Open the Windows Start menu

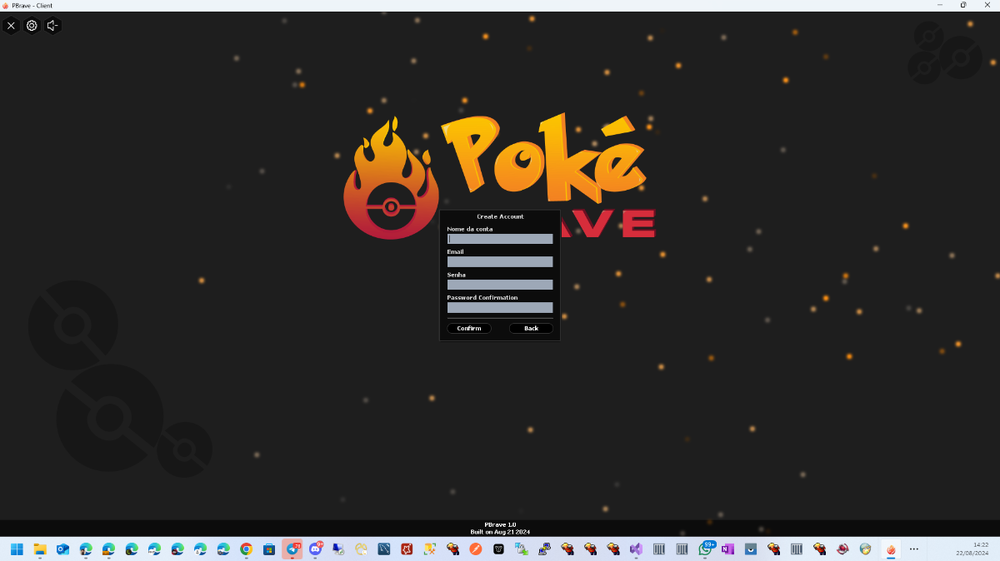click(17, 549)
